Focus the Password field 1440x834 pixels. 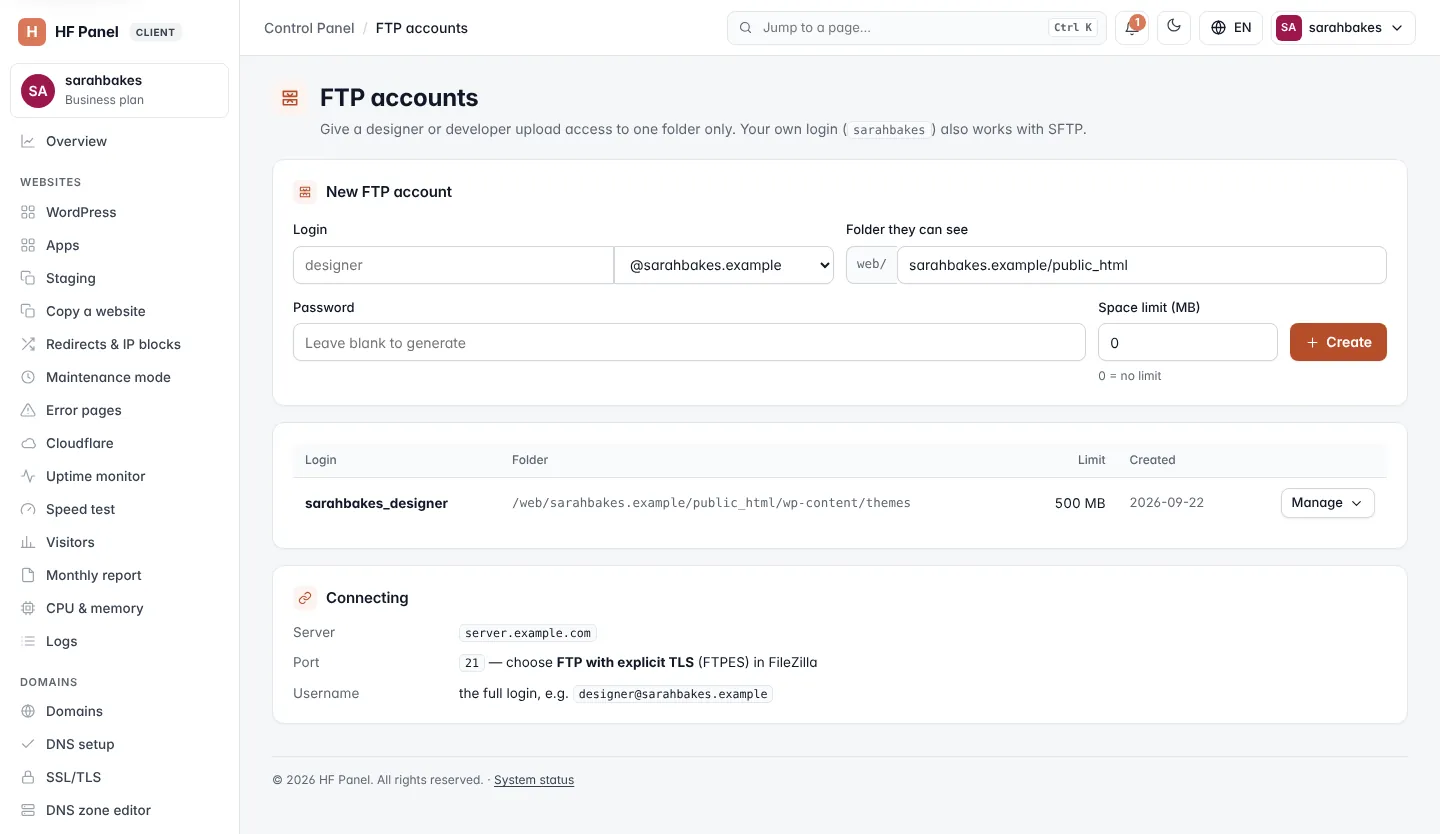(x=689, y=342)
